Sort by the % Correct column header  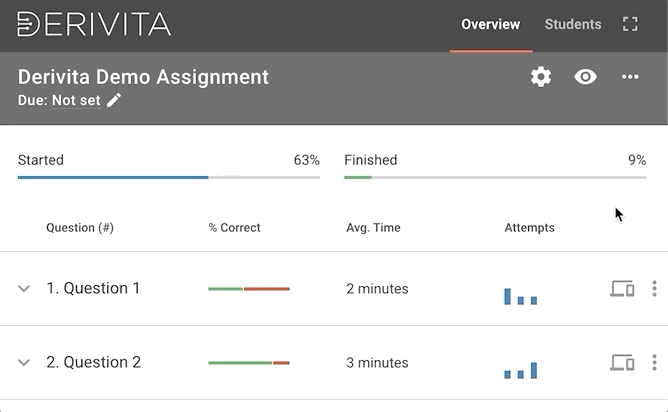point(234,228)
